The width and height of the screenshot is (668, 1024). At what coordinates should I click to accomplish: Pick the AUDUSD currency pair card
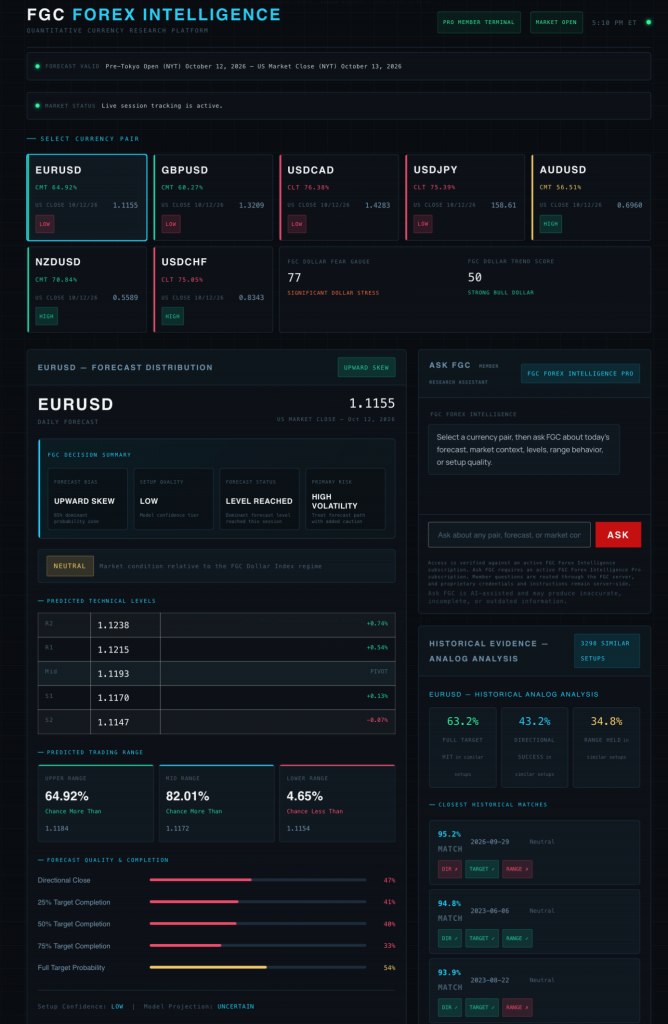tap(591, 197)
